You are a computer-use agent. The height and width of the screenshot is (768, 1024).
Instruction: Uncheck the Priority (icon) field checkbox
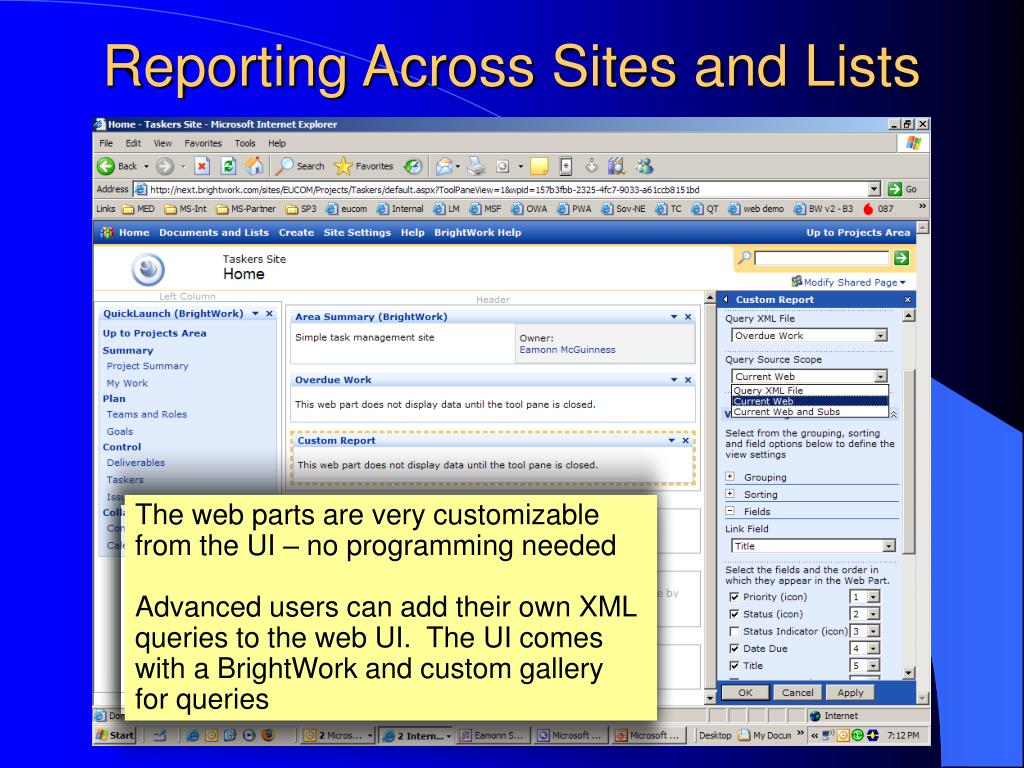pyautogui.click(x=734, y=597)
